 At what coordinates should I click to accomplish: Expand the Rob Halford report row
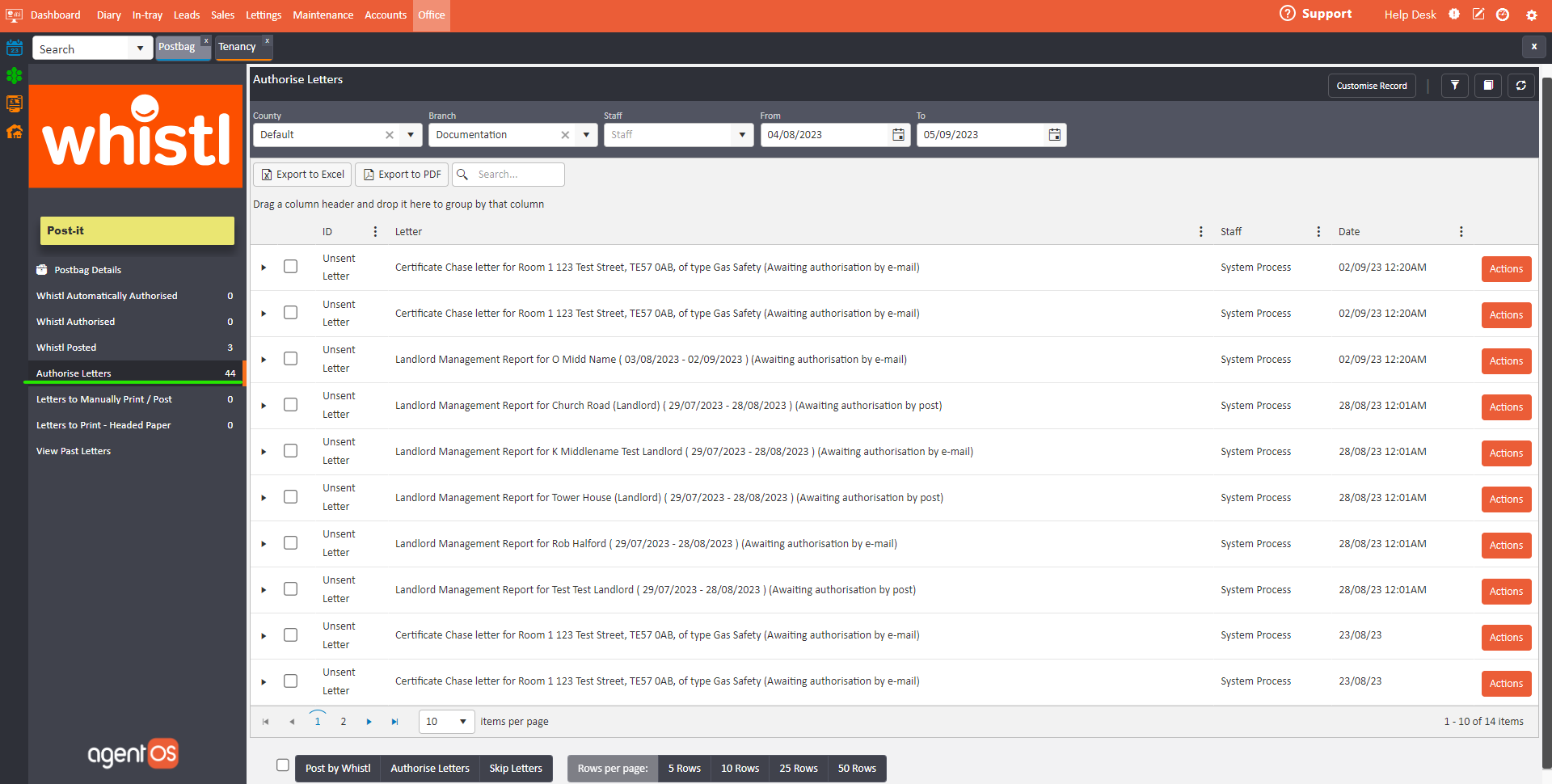264,544
